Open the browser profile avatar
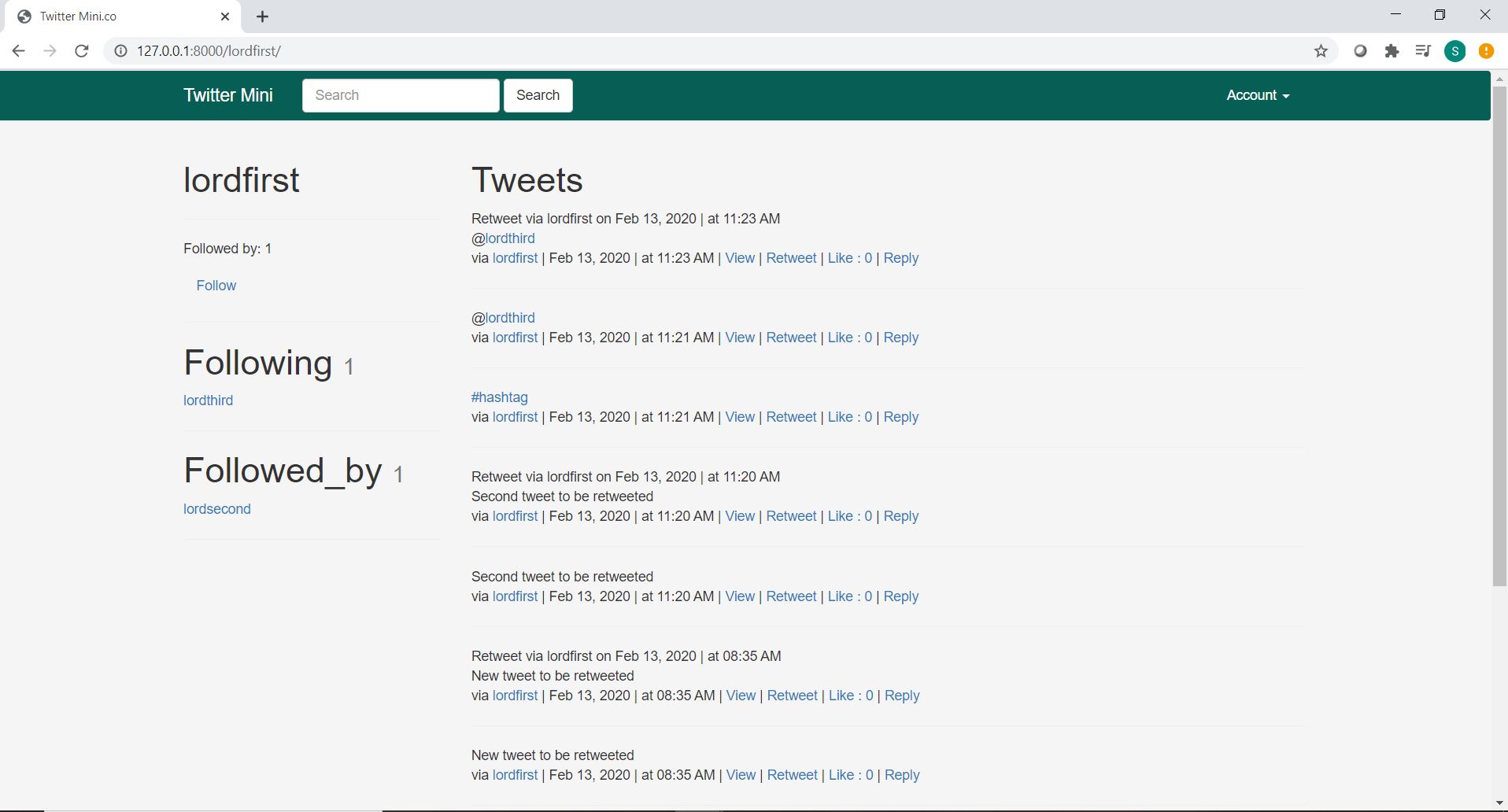 coord(1455,50)
